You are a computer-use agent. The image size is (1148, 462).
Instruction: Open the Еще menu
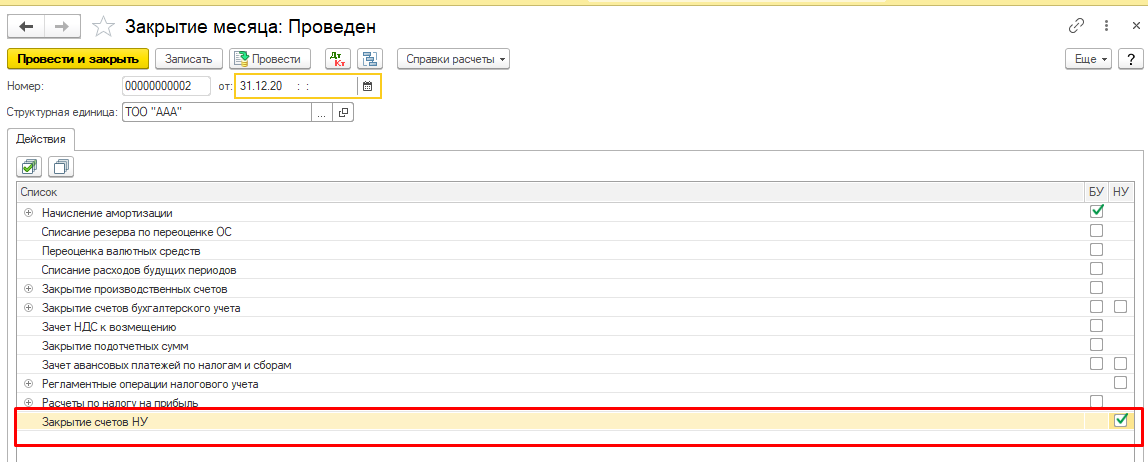[x=1089, y=59]
